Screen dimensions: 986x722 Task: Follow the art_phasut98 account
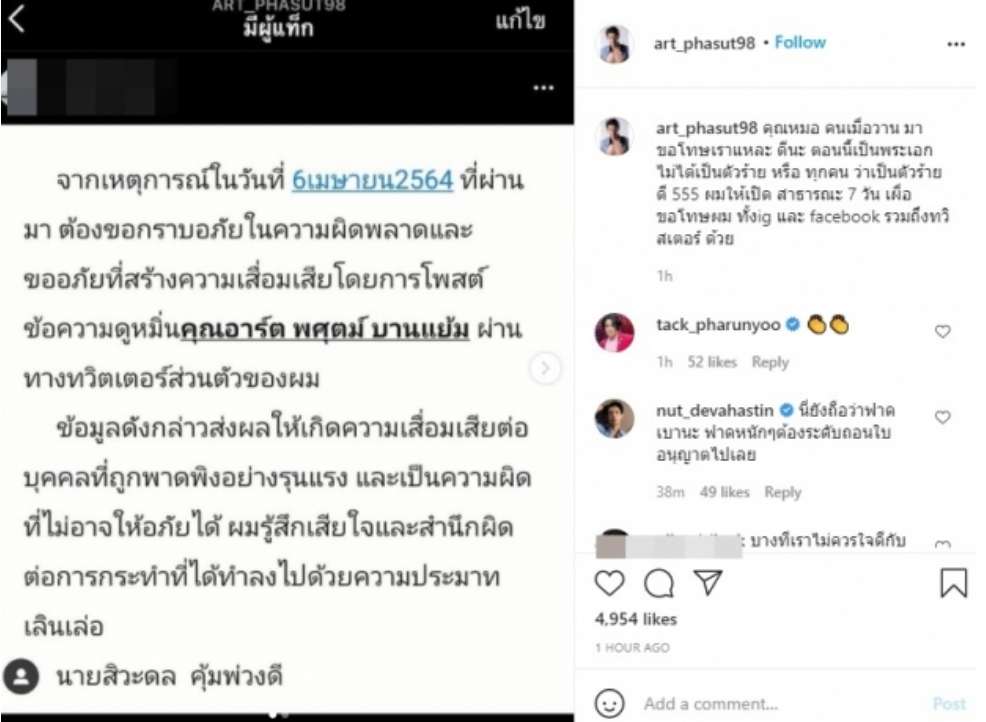click(800, 42)
